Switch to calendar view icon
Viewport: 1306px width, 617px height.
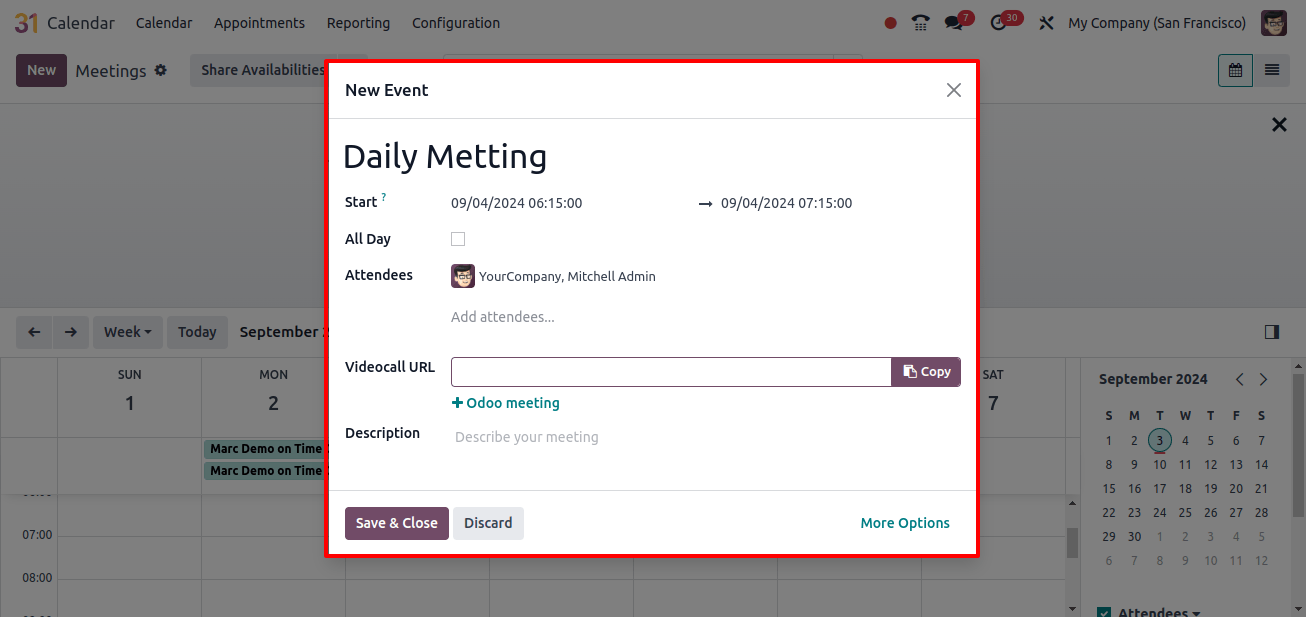(1235, 70)
